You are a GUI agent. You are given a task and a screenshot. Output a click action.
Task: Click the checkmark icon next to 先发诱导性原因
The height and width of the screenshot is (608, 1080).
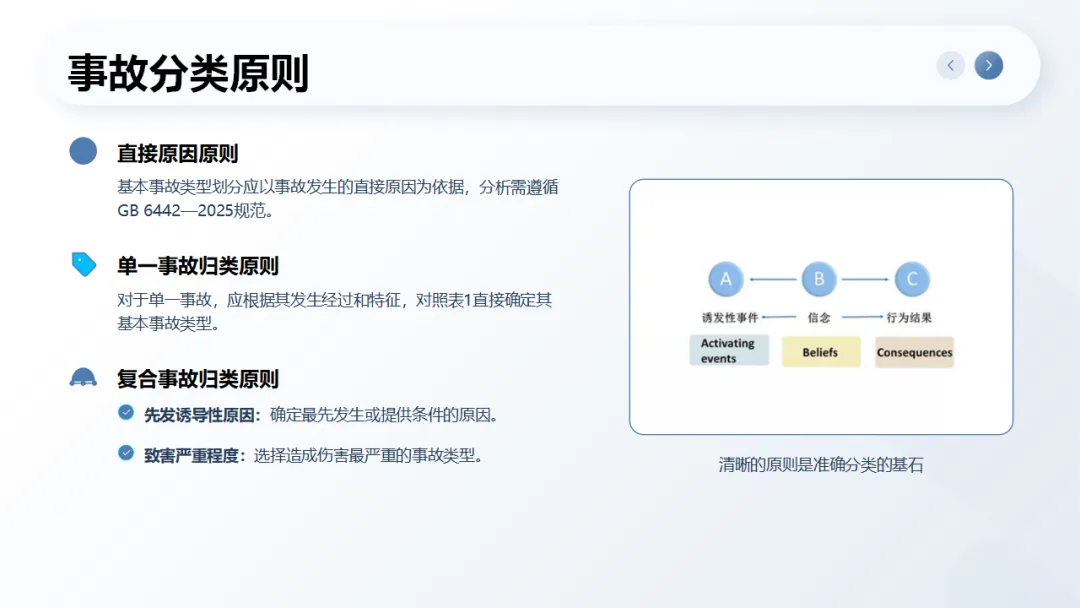click(125, 412)
